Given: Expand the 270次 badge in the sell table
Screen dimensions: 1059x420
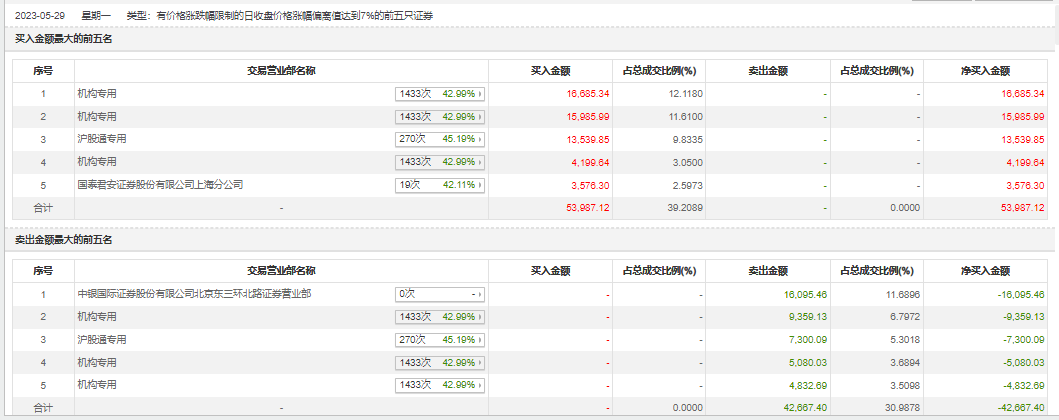Looking at the screenshot, I should [439, 340].
